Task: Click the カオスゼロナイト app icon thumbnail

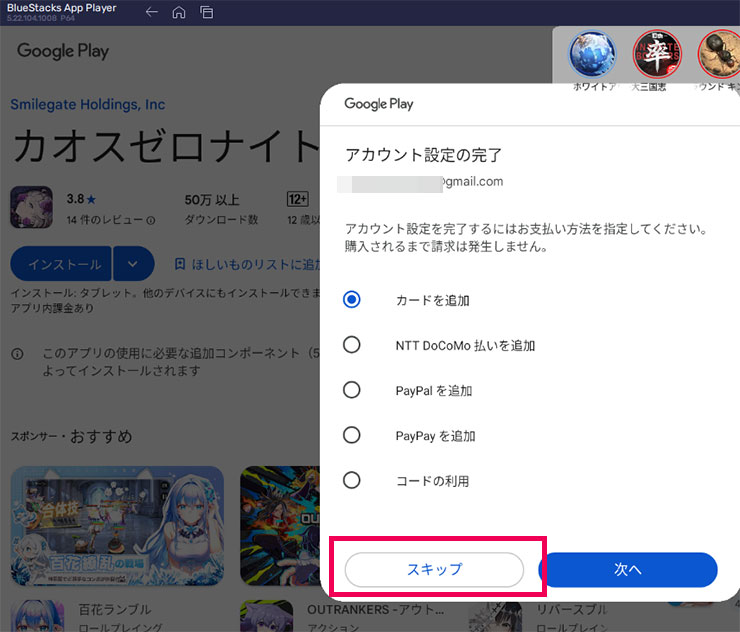Action: (x=31, y=207)
